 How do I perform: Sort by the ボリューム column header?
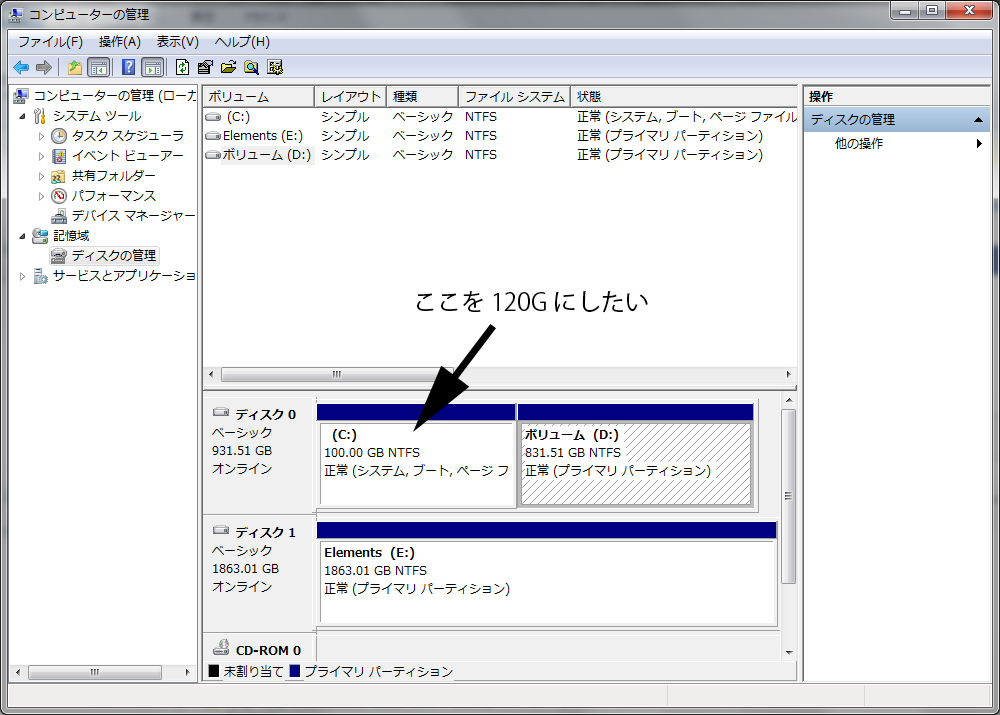pos(258,97)
